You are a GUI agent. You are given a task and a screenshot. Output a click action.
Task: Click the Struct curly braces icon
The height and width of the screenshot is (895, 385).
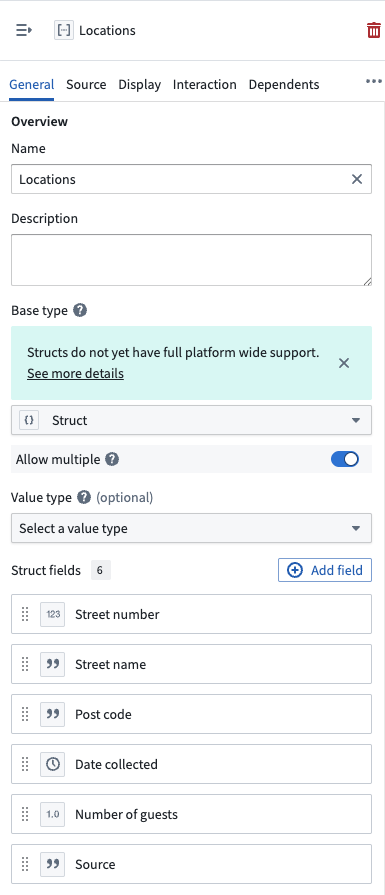[x=30, y=421]
